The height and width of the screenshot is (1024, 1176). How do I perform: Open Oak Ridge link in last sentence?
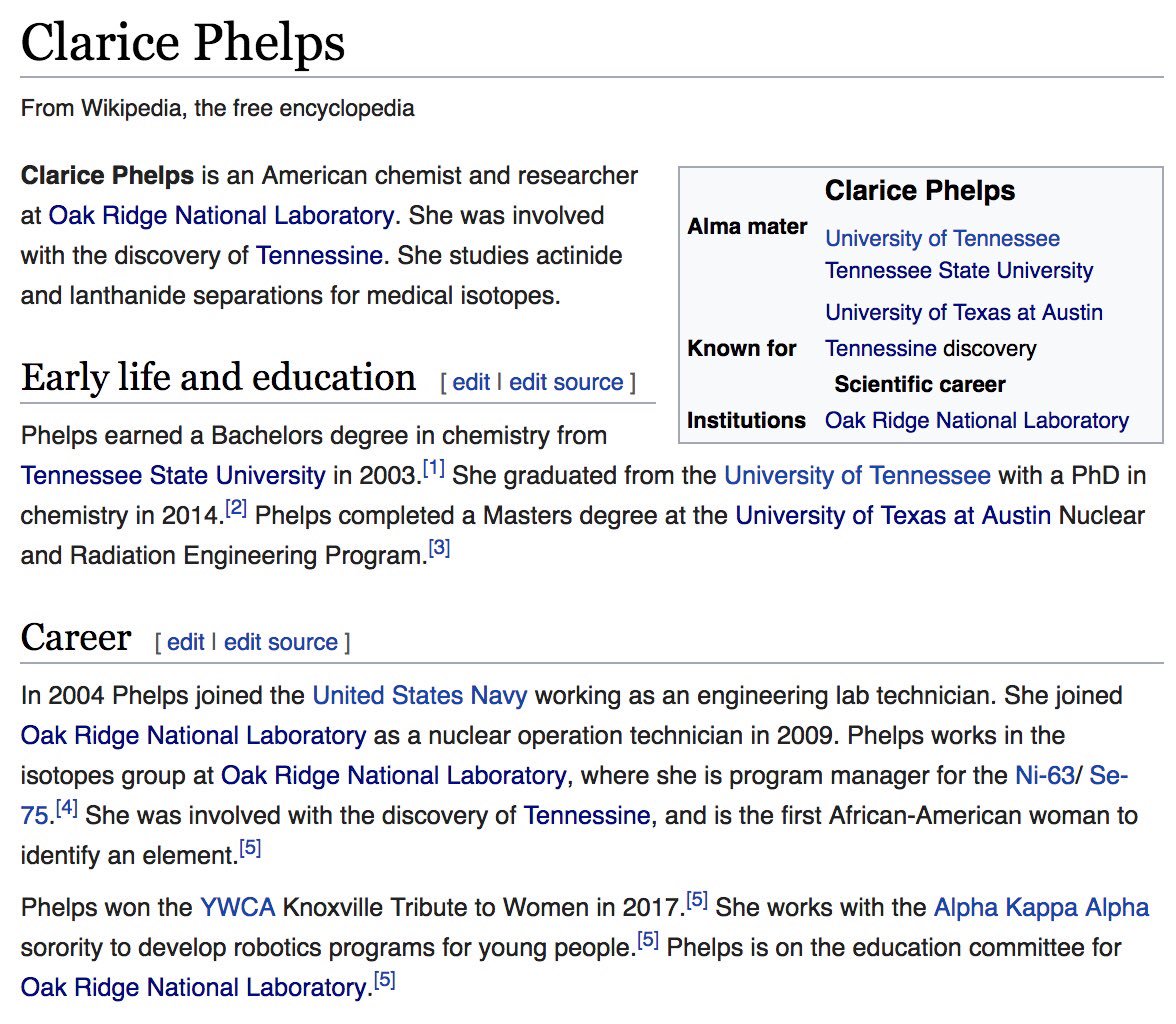click(x=194, y=987)
